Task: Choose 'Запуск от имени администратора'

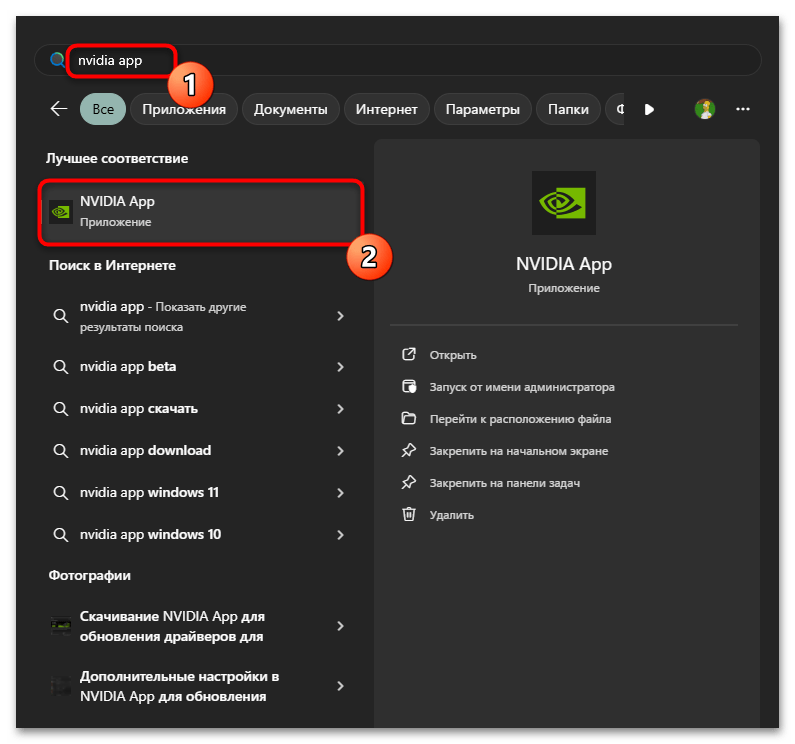Action: click(x=522, y=387)
